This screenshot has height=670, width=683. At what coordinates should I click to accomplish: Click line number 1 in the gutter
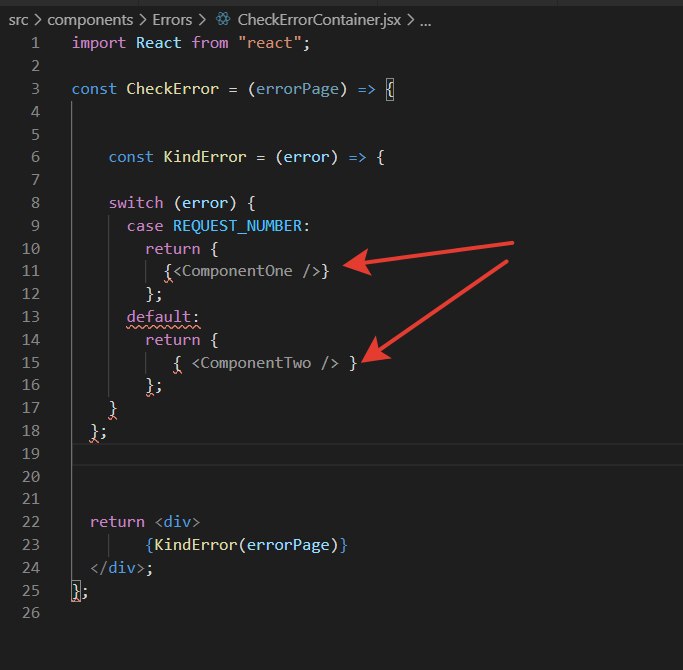35,43
